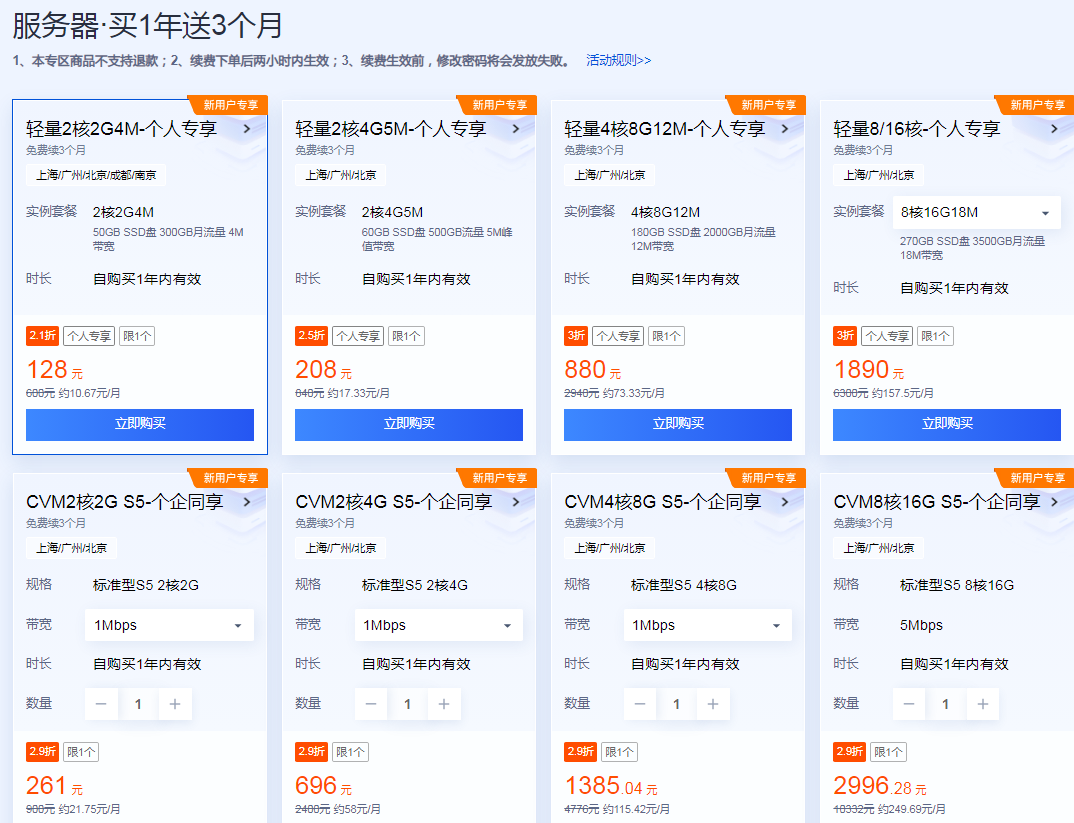Click quantity input field for CVM2核4G S5

407,704
